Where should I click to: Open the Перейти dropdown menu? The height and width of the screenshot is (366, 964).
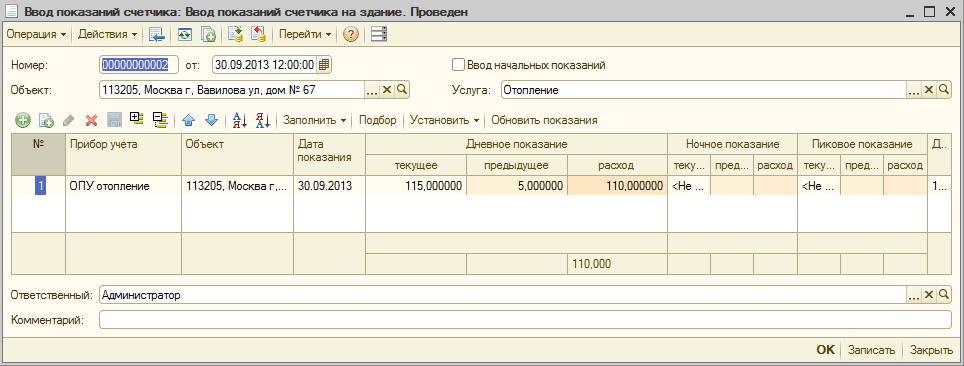[x=305, y=34]
